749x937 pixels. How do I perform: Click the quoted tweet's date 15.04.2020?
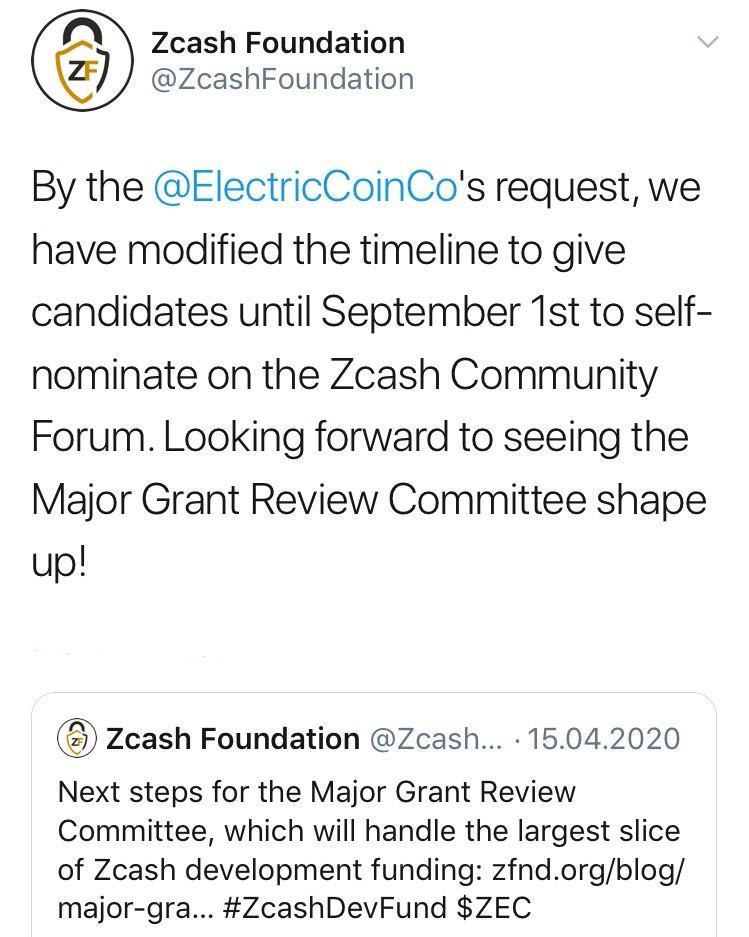pyautogui.click(x=603, y=739)
